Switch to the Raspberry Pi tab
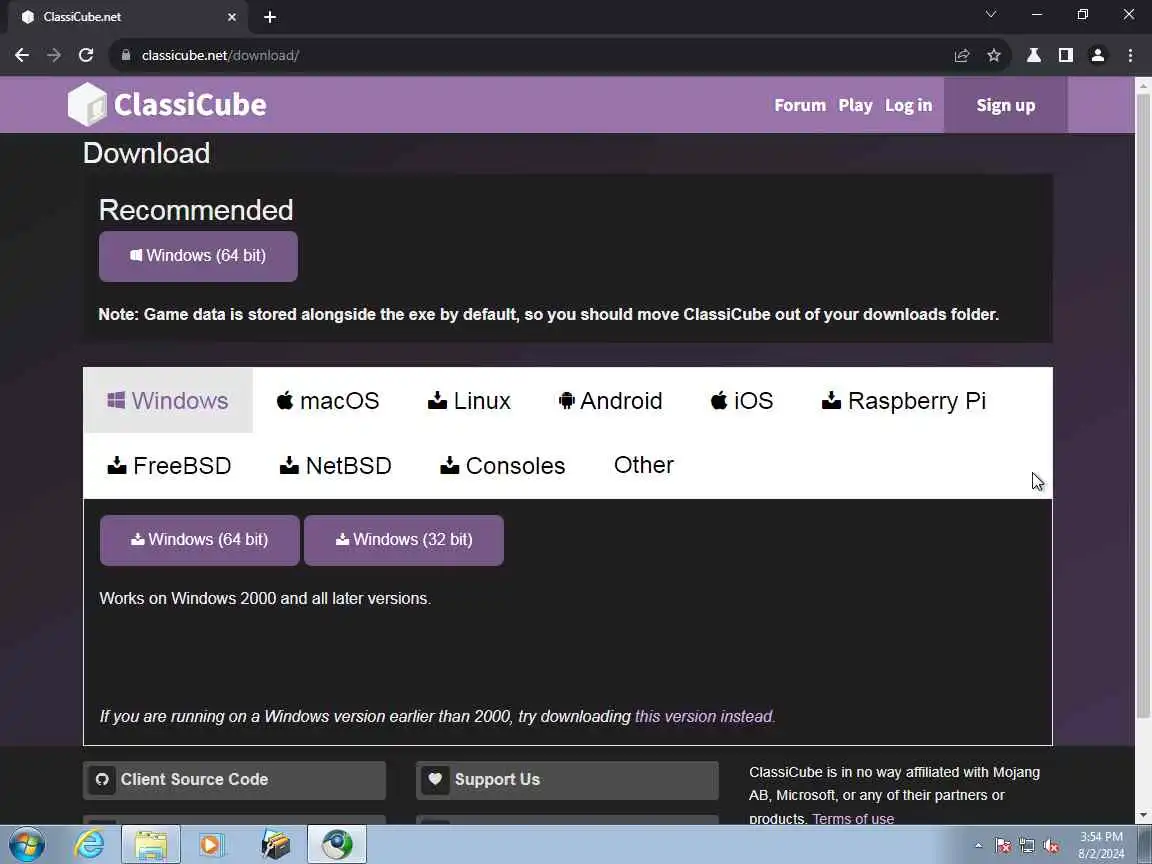This screenshot has width=1152, height=864. pos(904,400)
